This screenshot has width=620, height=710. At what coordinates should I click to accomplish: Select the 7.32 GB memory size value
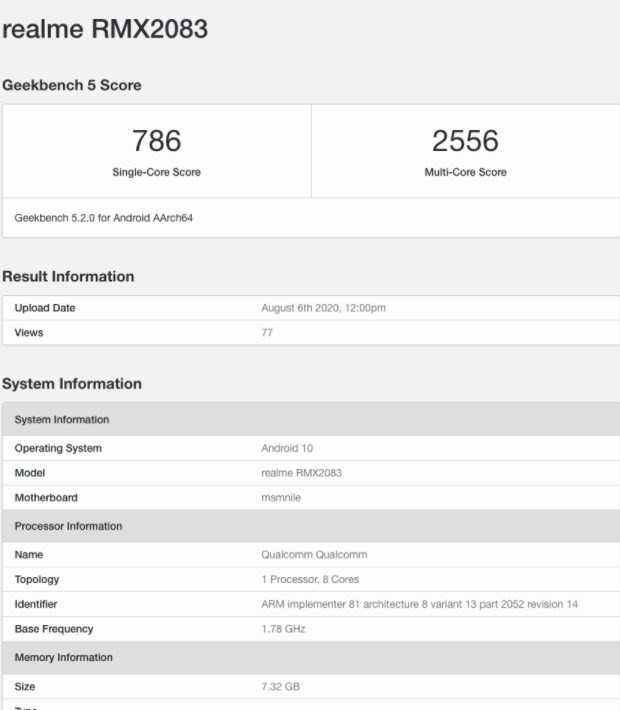(x=281, y=686)
